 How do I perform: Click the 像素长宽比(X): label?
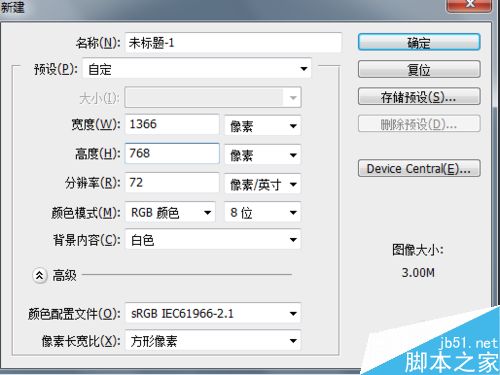pos(81,341)
